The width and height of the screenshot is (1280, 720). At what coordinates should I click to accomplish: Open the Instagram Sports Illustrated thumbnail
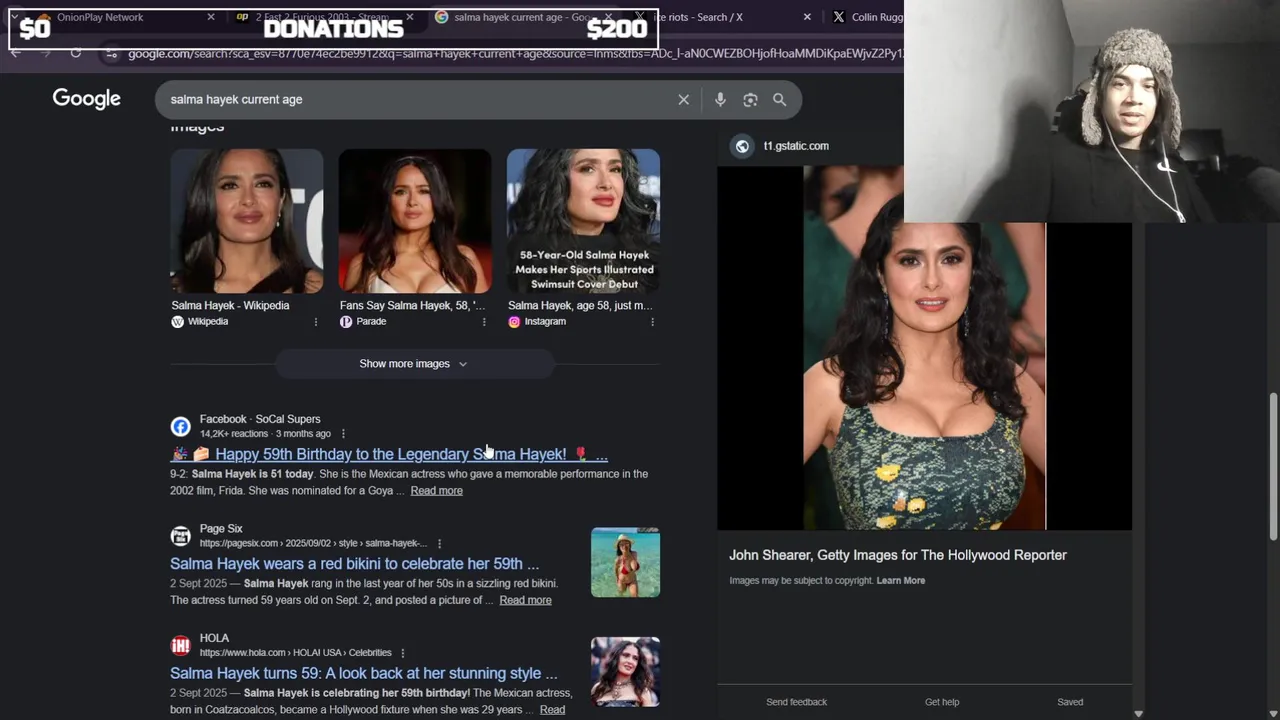(583, 221)
